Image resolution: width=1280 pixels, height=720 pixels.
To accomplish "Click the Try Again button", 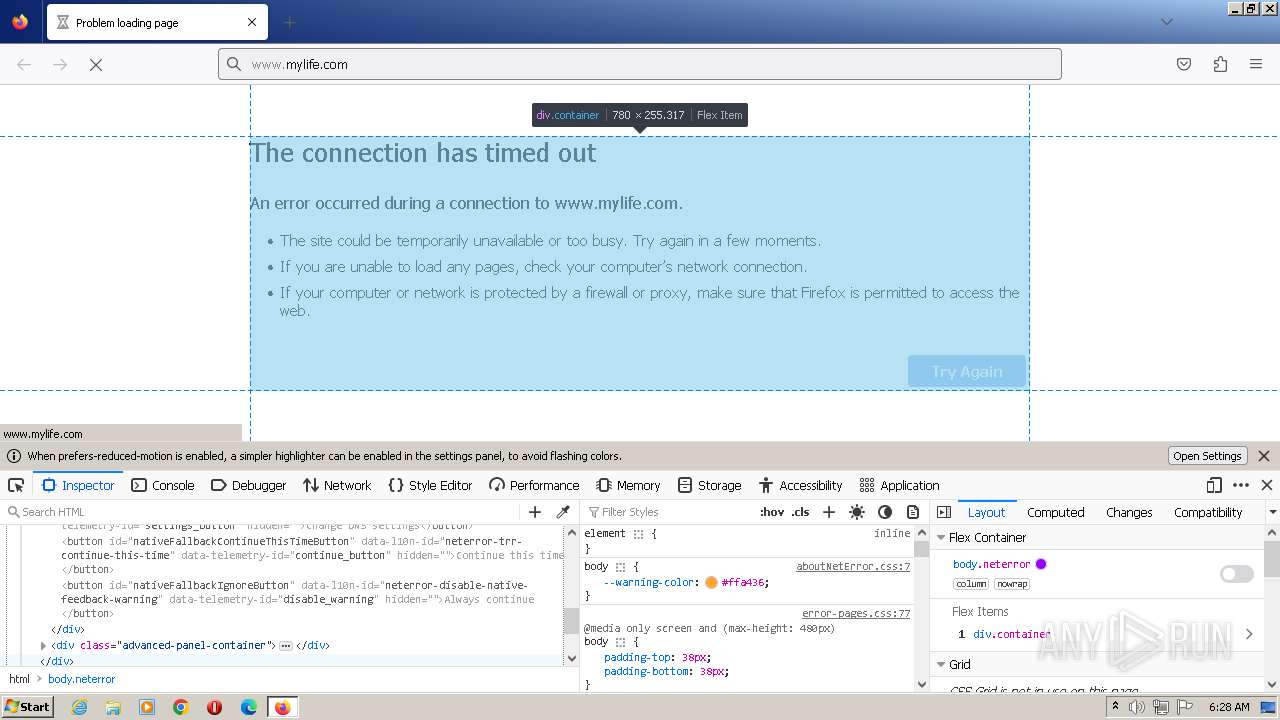I will (x=967, y=371).
